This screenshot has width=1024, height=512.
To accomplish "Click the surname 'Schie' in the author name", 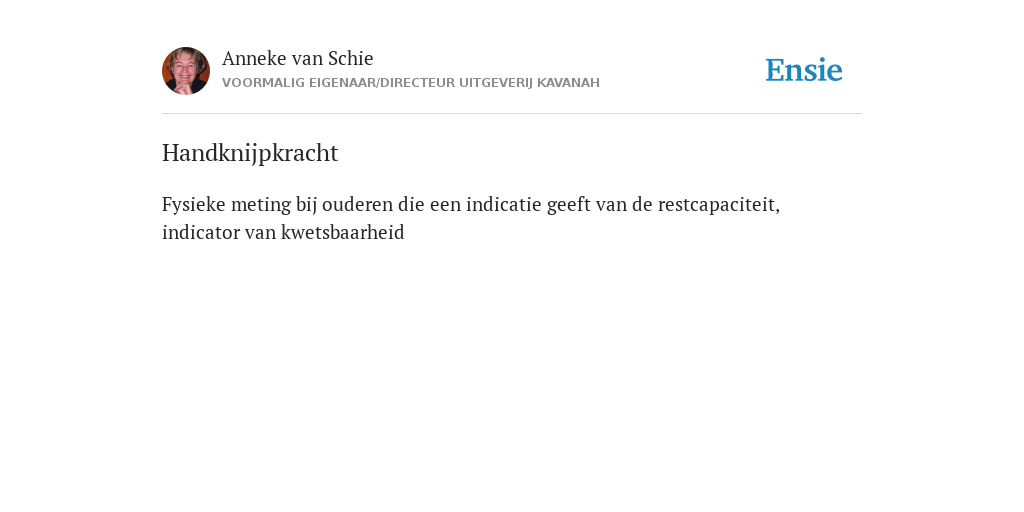I will tap(351, 58).
